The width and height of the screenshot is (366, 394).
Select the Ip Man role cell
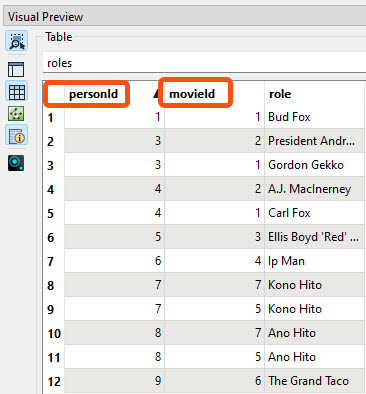(314, 261)
